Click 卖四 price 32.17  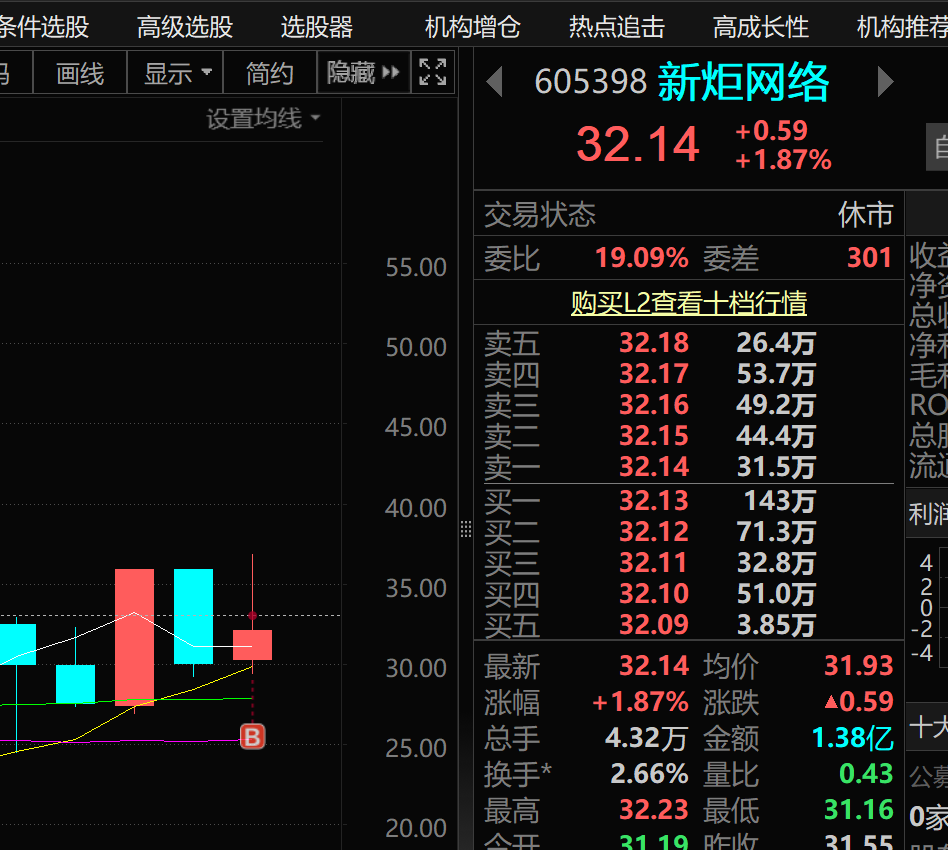pyautogui.click(x=654, y=374)
